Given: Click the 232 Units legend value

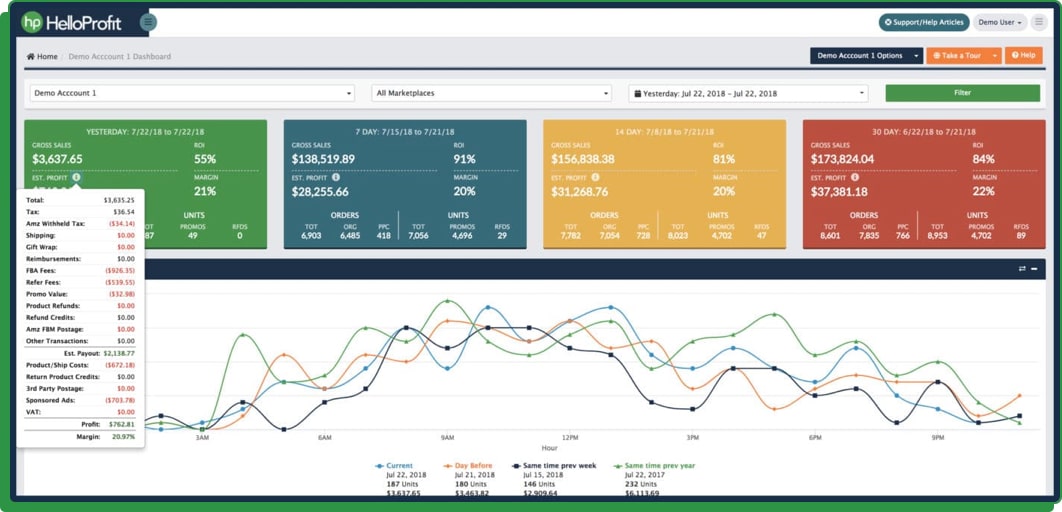Looking at the screenshot, I should click(642, 484).
